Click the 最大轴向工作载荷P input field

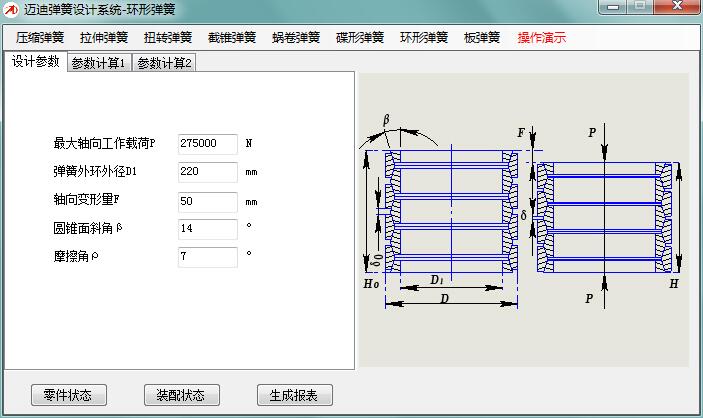point(208,144)
